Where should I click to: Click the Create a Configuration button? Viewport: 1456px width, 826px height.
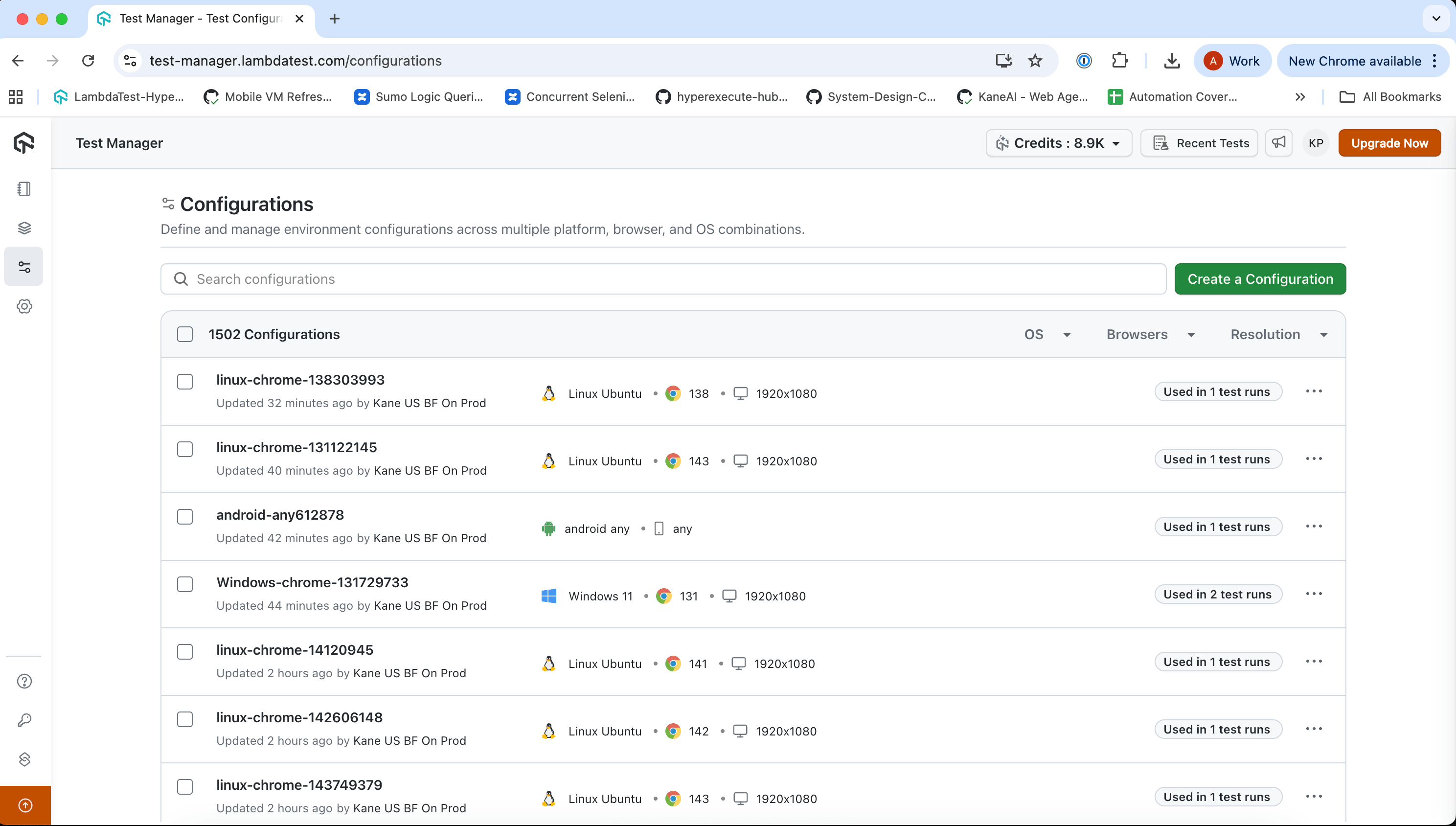[1260, 278]
